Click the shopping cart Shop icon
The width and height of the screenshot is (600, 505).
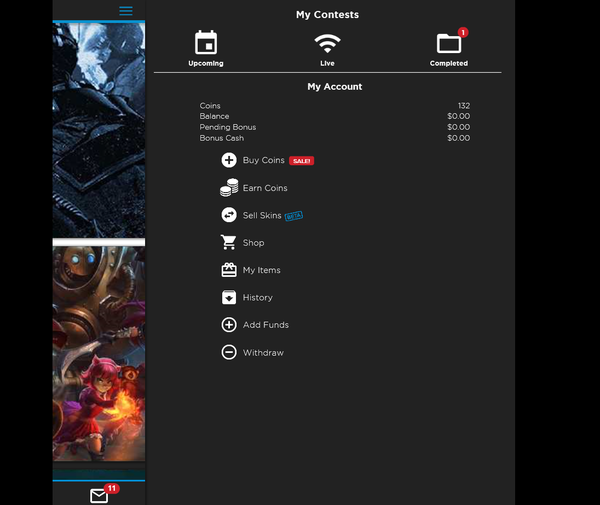click(229, 242)
